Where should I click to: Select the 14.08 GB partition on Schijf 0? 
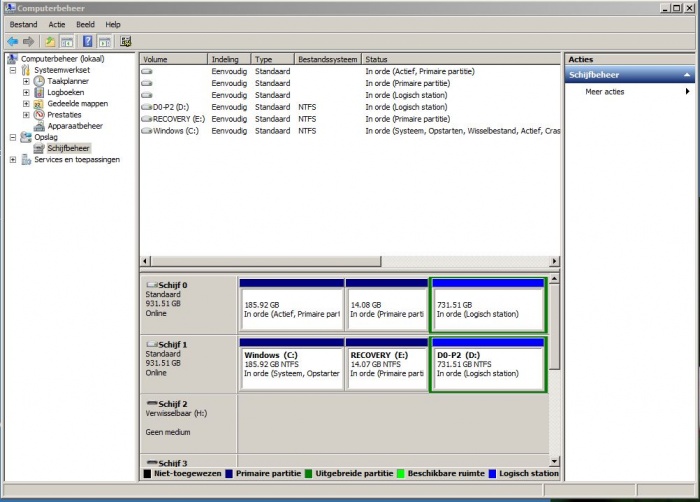tap(386, 309)
